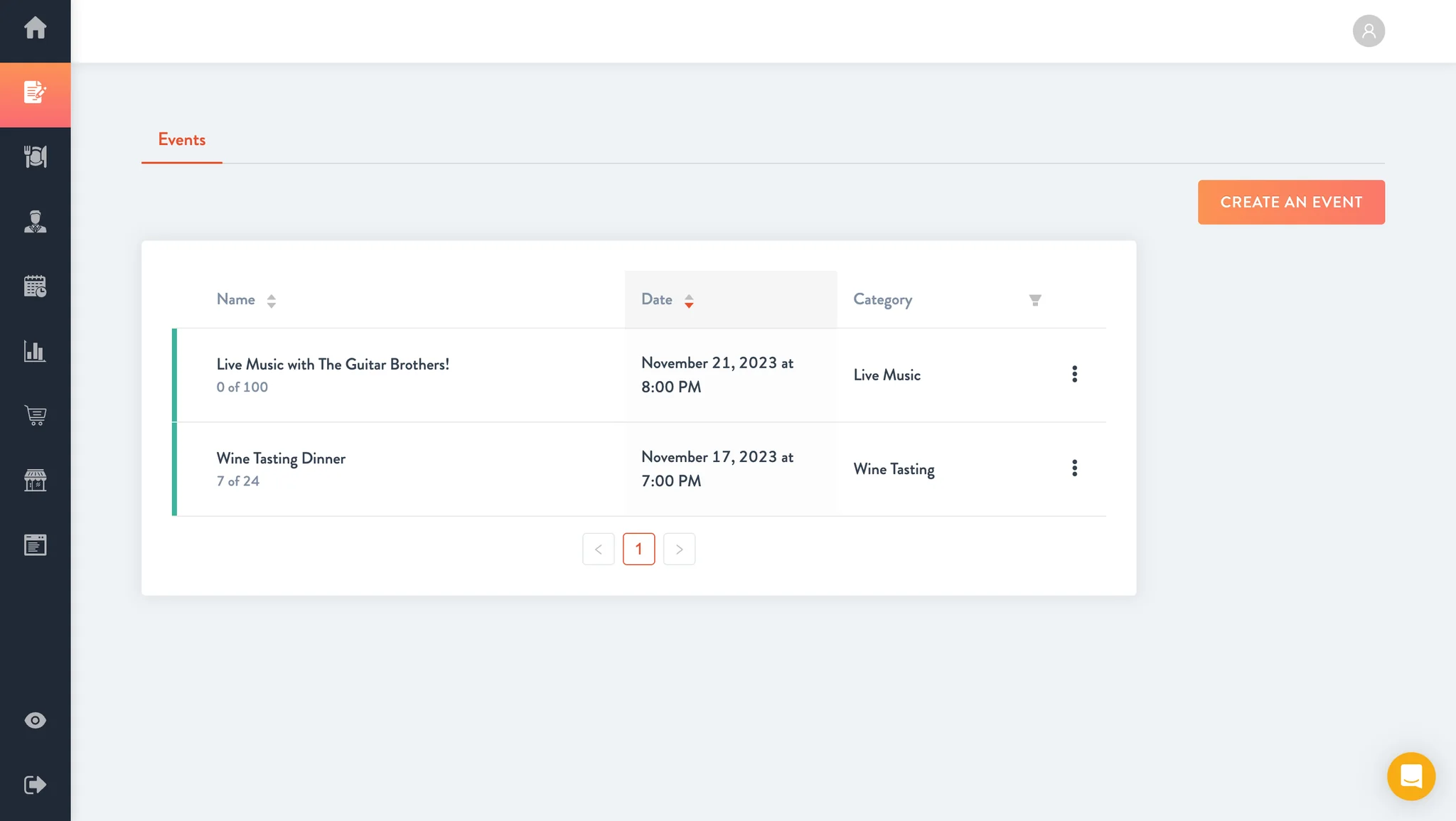Click the 'Live Music' category cell

click(x=887, y=375)
